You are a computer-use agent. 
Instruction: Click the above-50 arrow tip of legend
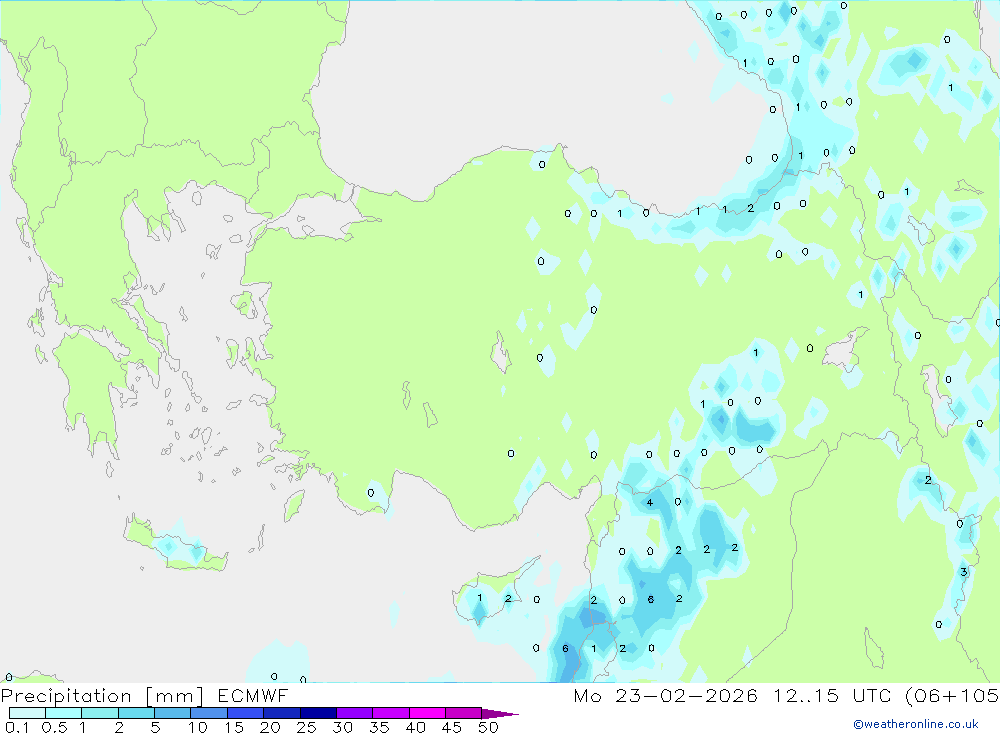coord(500,714)
